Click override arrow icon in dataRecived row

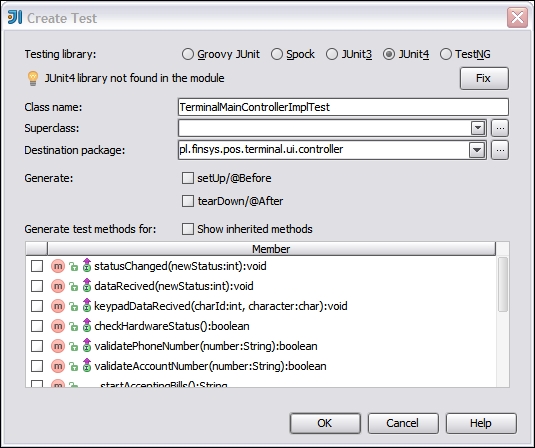[x=87, y=285]
